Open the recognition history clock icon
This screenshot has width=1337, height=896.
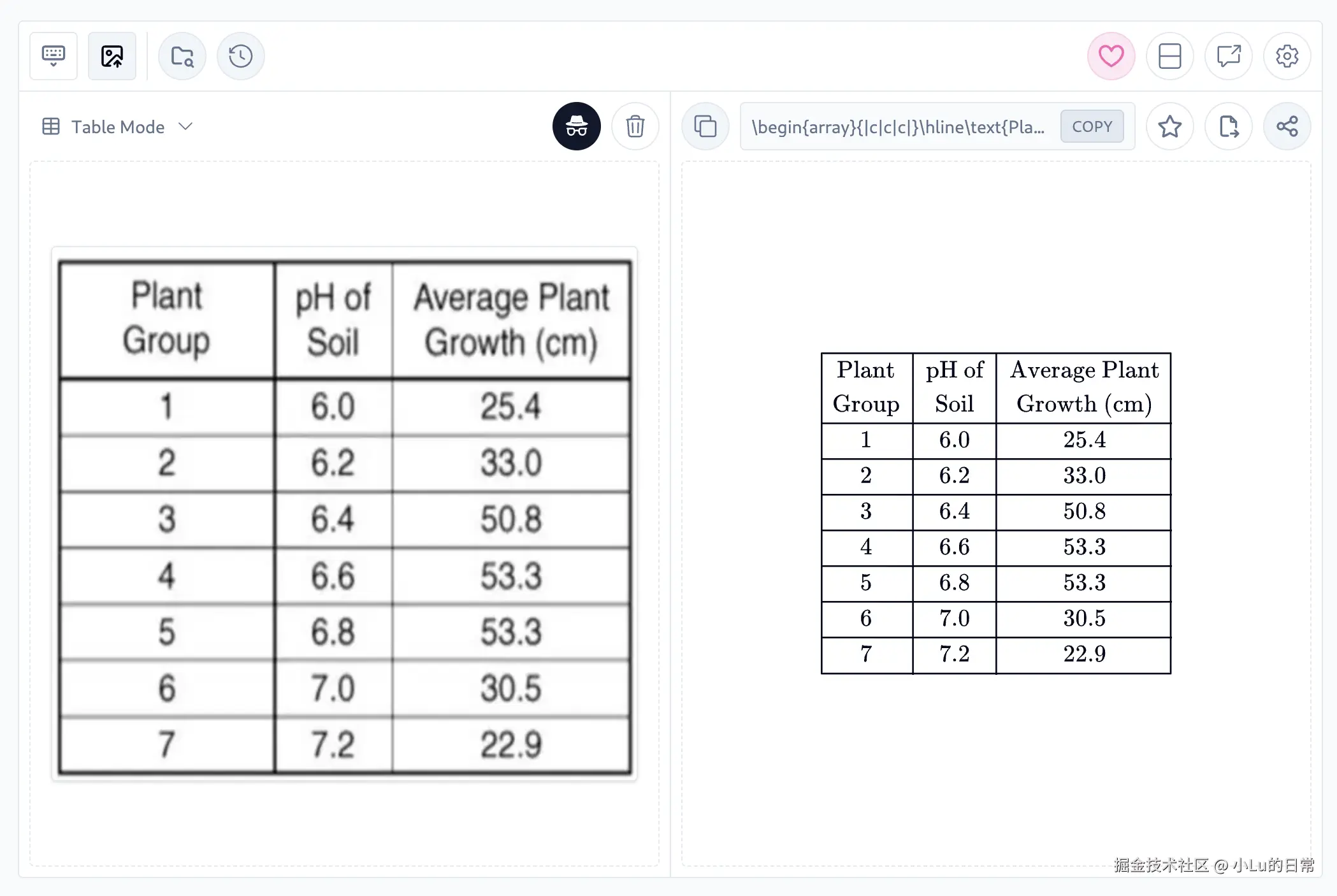[x=241, y=56]
